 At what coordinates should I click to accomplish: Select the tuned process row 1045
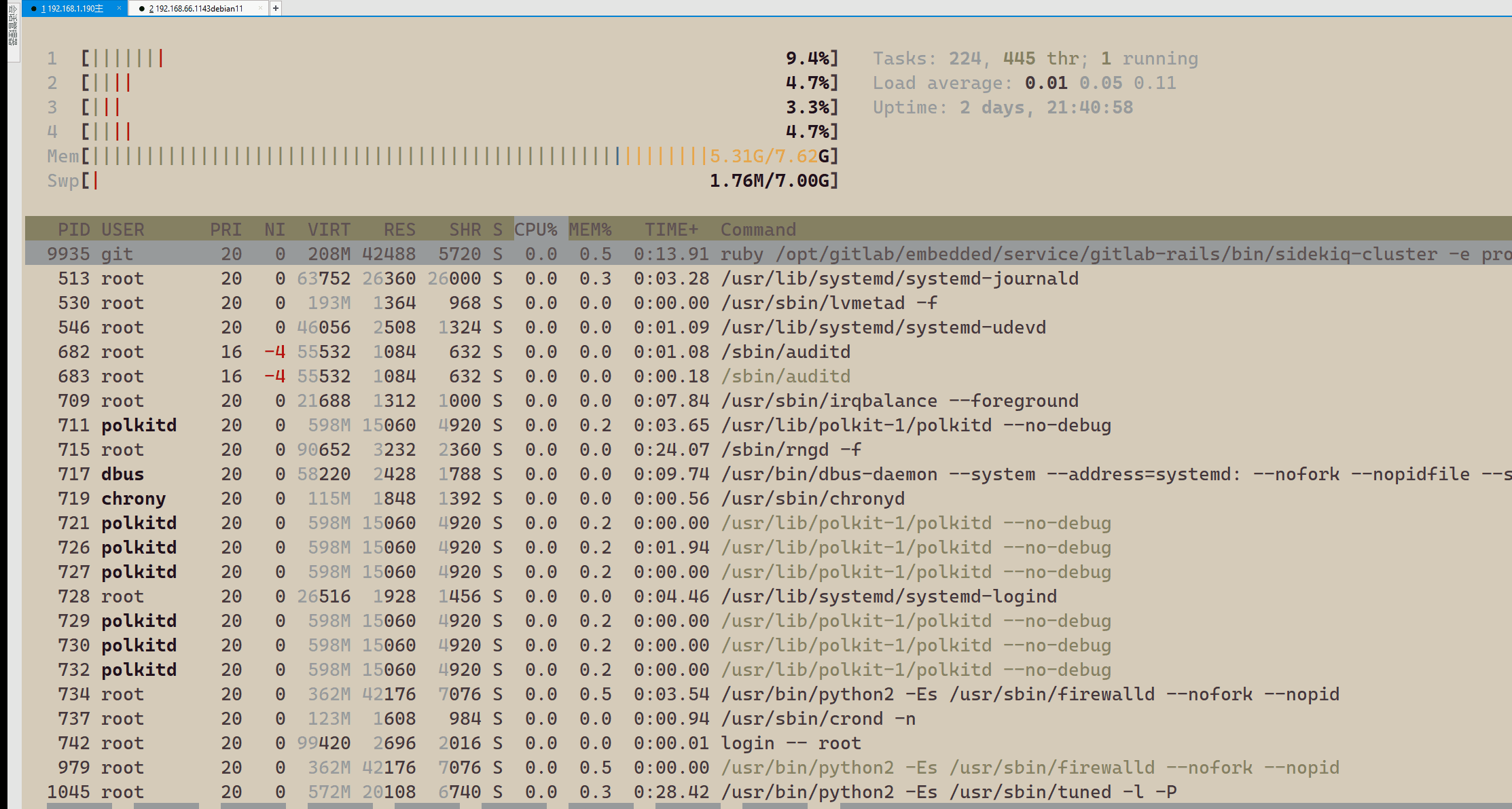click(768, 792)
